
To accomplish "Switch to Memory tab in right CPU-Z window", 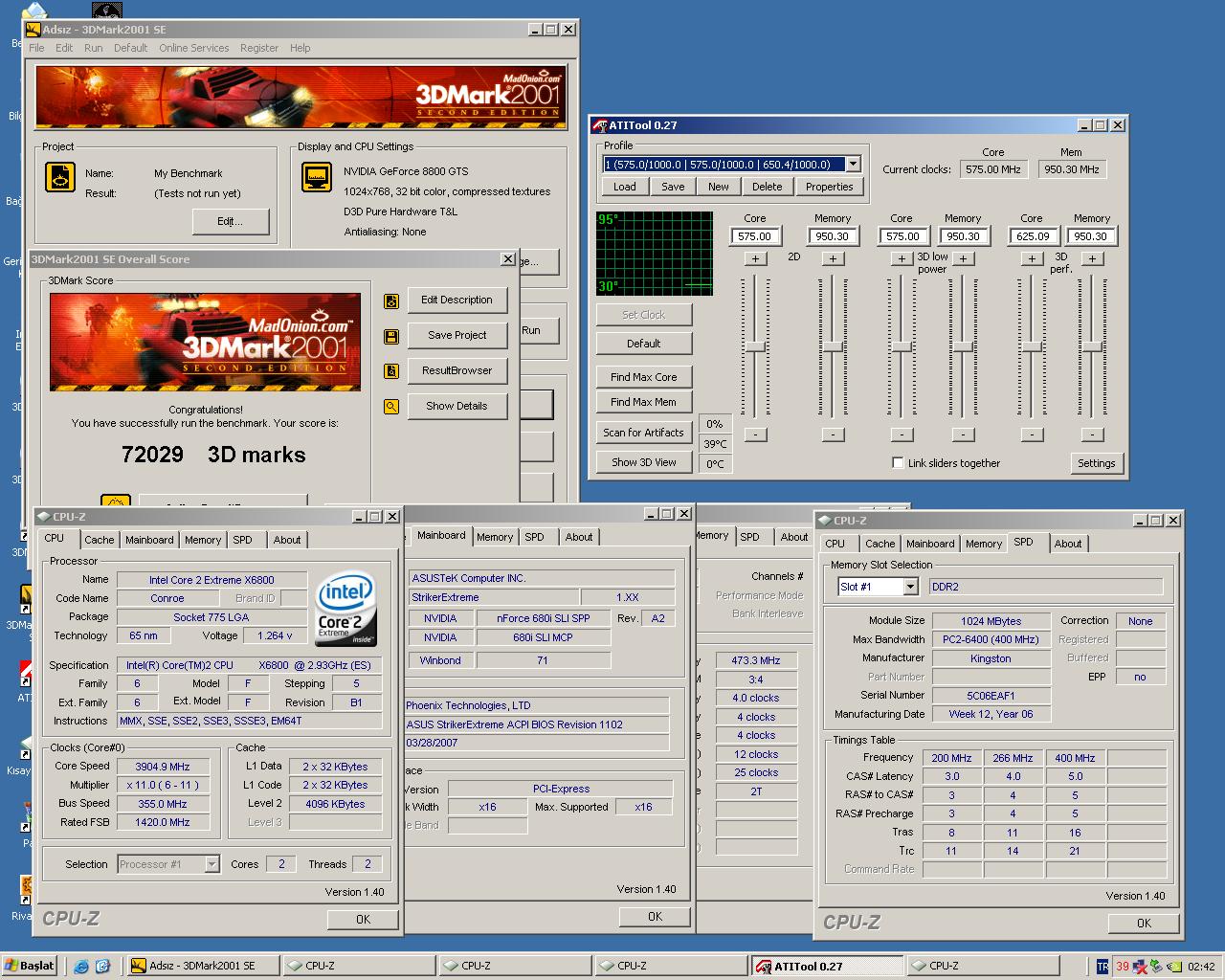I will click(x=984, y=544).
